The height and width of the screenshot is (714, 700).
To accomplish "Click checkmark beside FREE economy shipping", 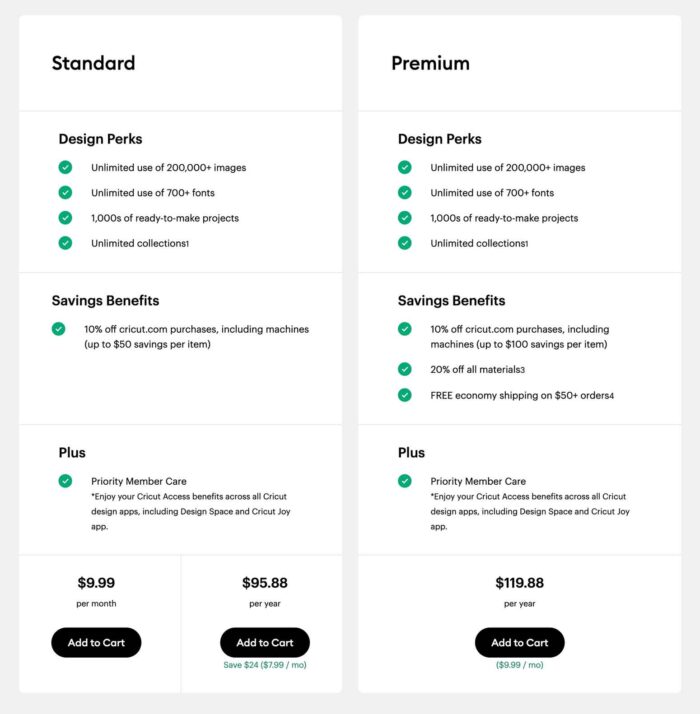I will click(404, 395).
